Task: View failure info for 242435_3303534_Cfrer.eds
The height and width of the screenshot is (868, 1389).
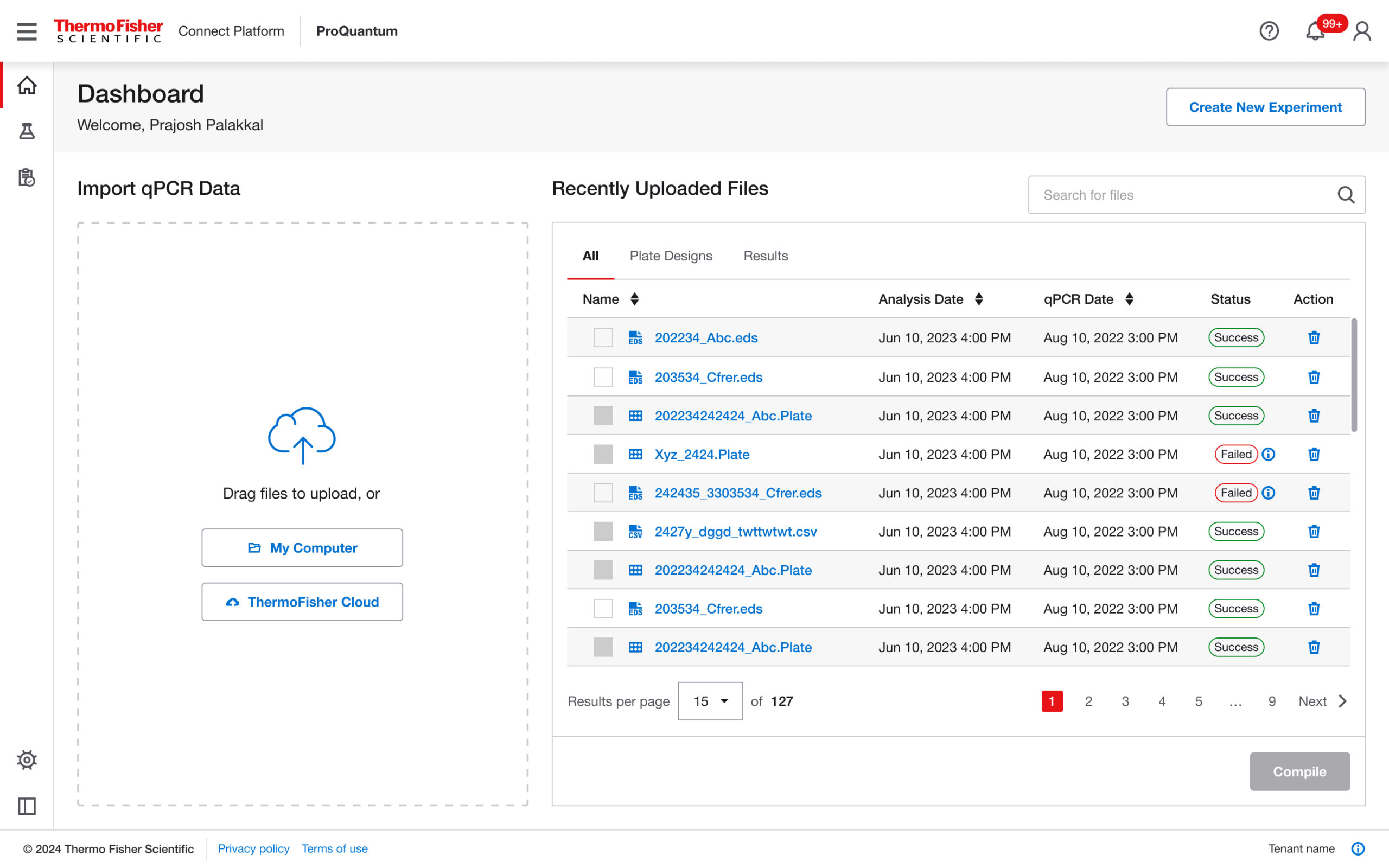Action: [x=1269, y=493]
